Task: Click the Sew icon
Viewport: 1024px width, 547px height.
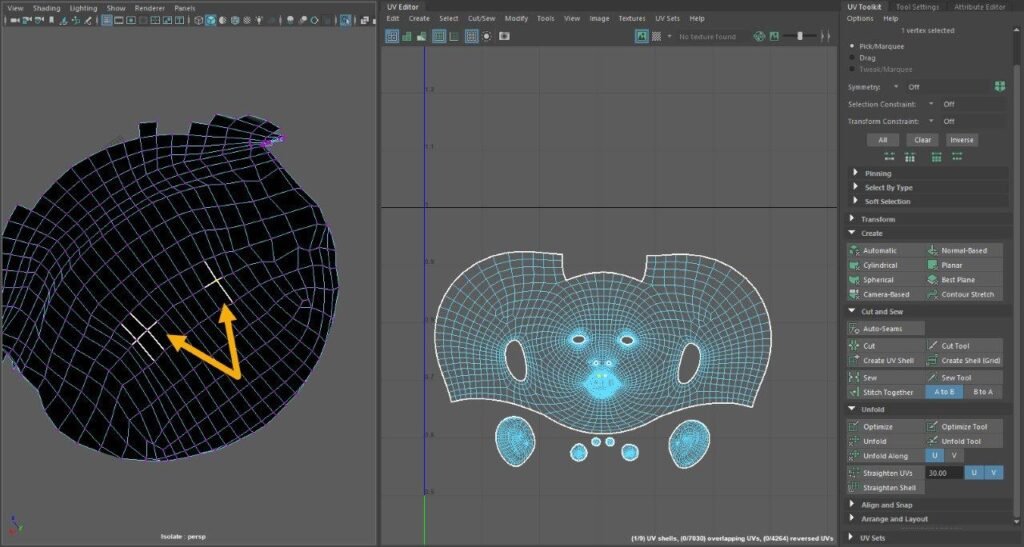Action: pos(854,378)
